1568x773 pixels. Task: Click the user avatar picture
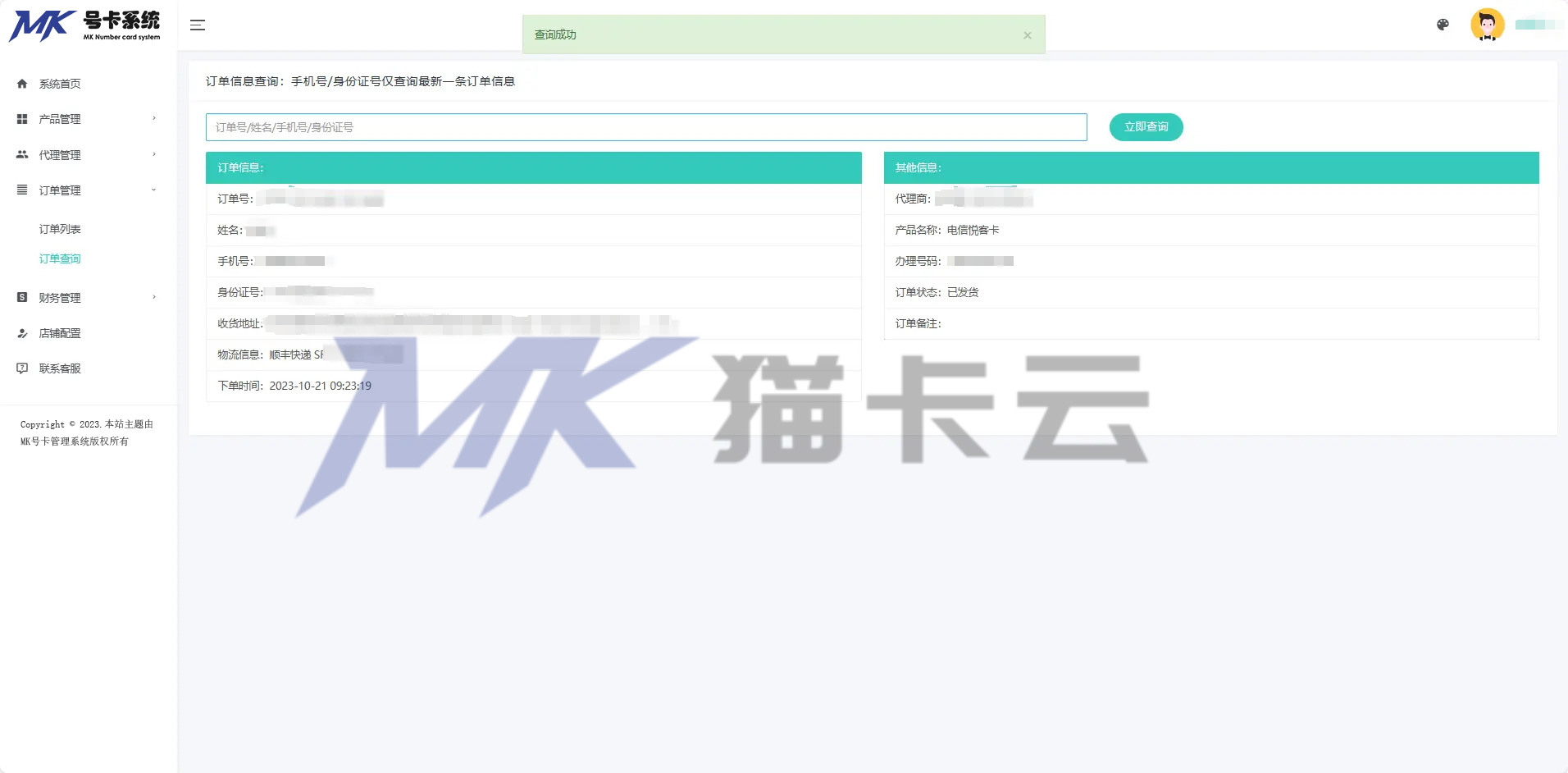(x=1487, y=25)
